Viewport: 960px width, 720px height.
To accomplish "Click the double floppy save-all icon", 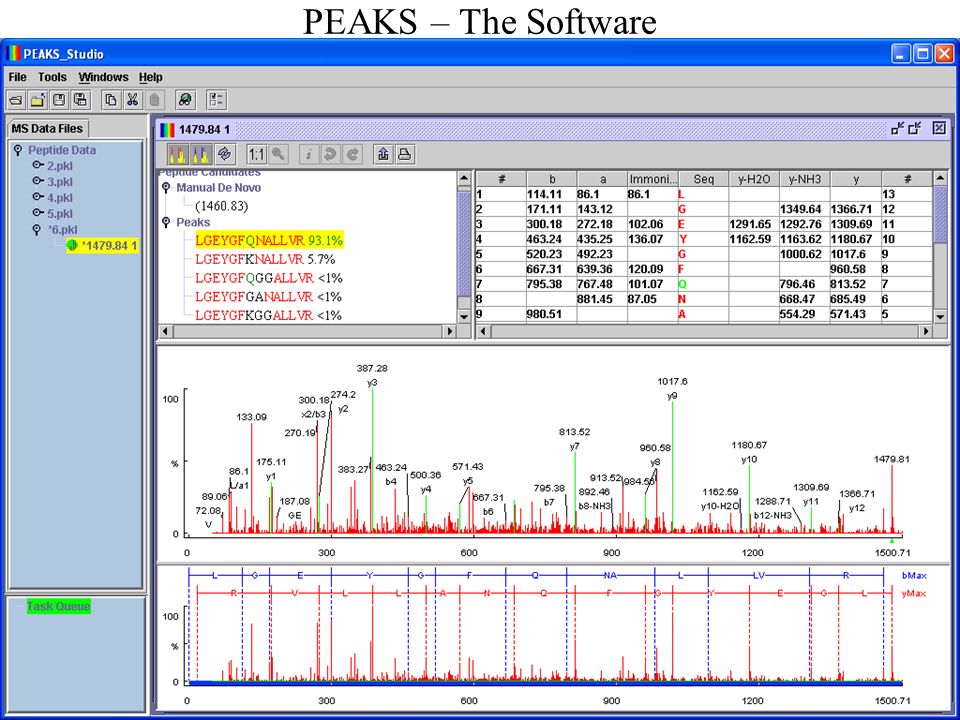I will pyautogui.click(x=80, y=100).
